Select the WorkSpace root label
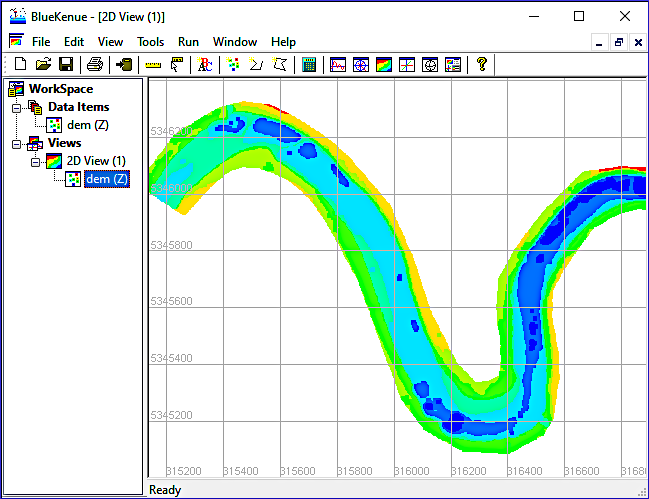This screenshot has width=649, height=499. [61, 89]
